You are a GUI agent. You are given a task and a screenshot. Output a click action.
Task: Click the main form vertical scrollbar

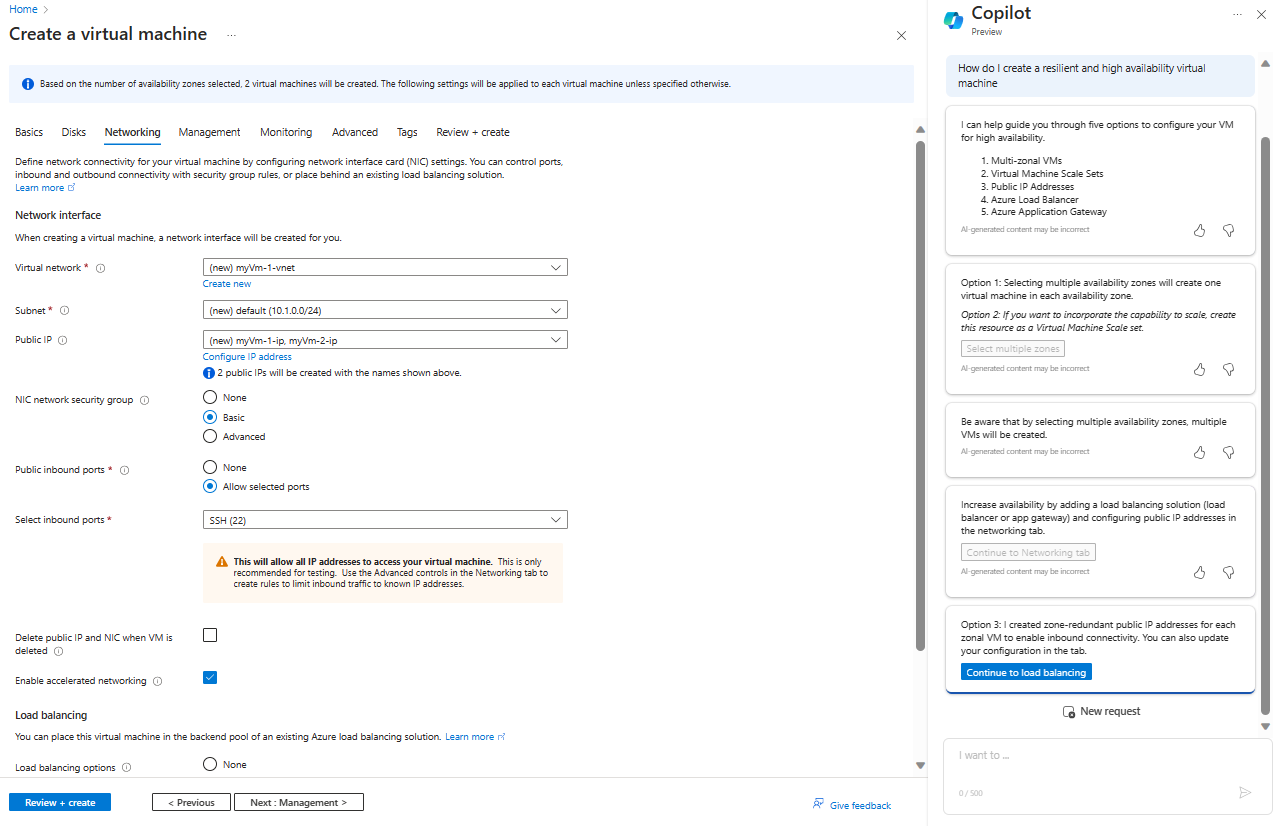click(x=920, y=394)
